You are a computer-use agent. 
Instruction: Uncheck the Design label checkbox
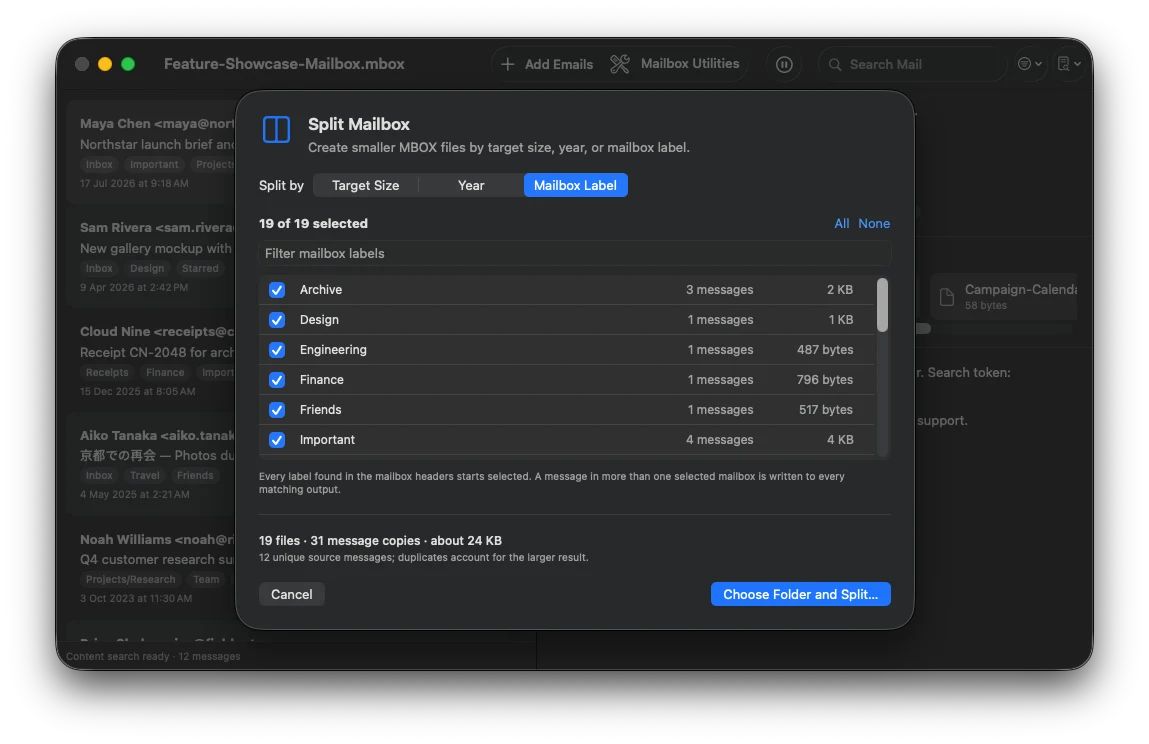pos(277,320)
